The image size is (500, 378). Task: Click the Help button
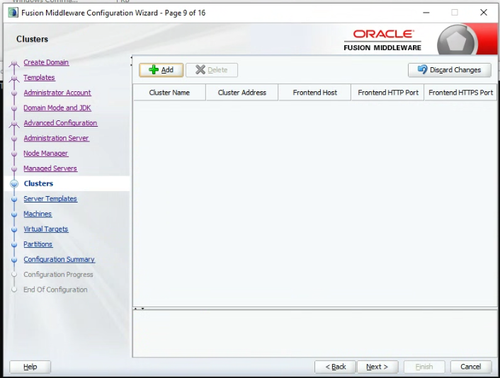(x=30, y=367)
